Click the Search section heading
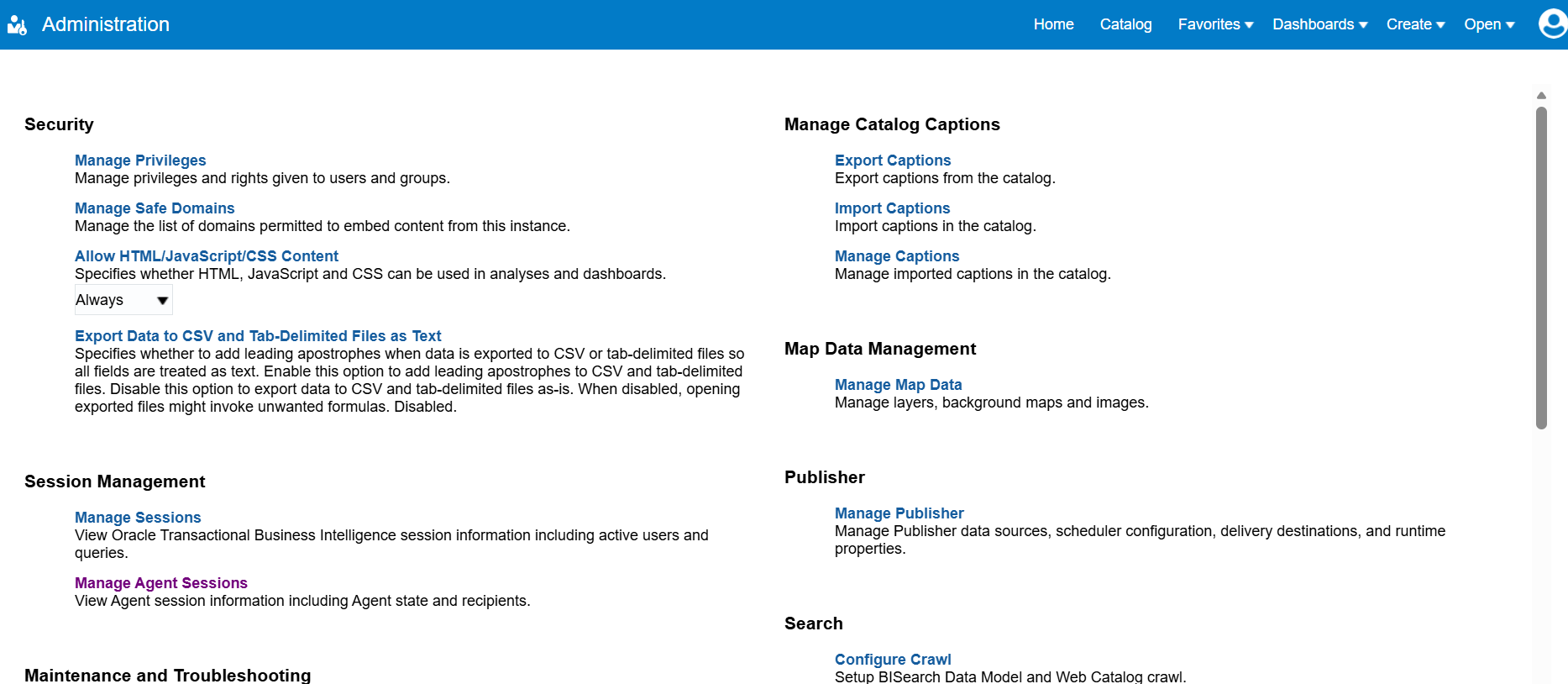This screenshot has width=1568, height=684. 814,623
